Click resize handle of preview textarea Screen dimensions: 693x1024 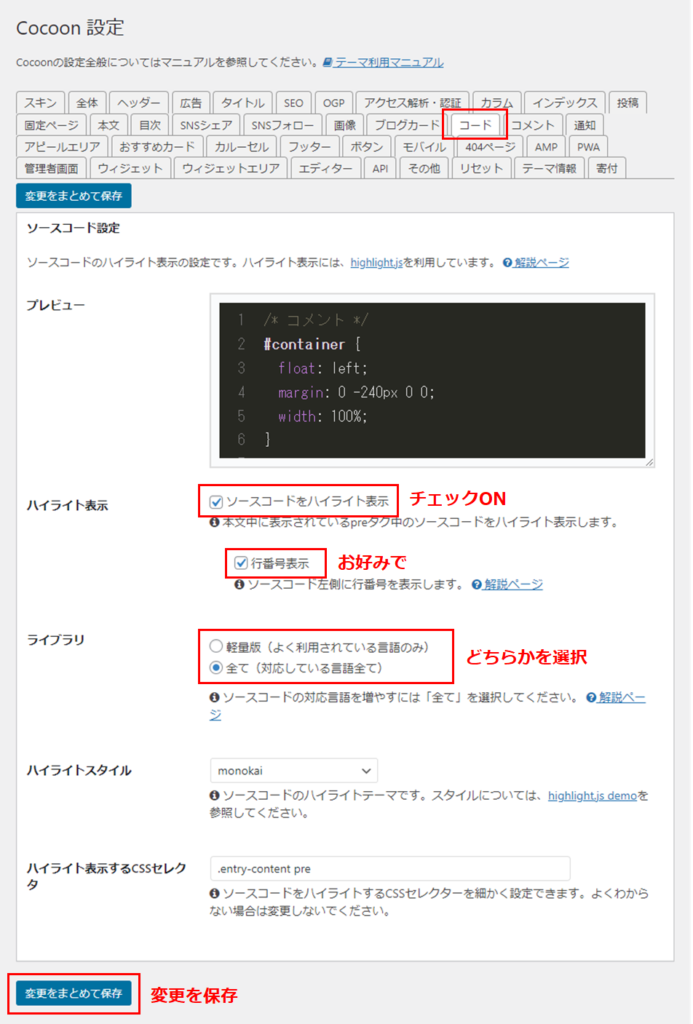(649, 462)
